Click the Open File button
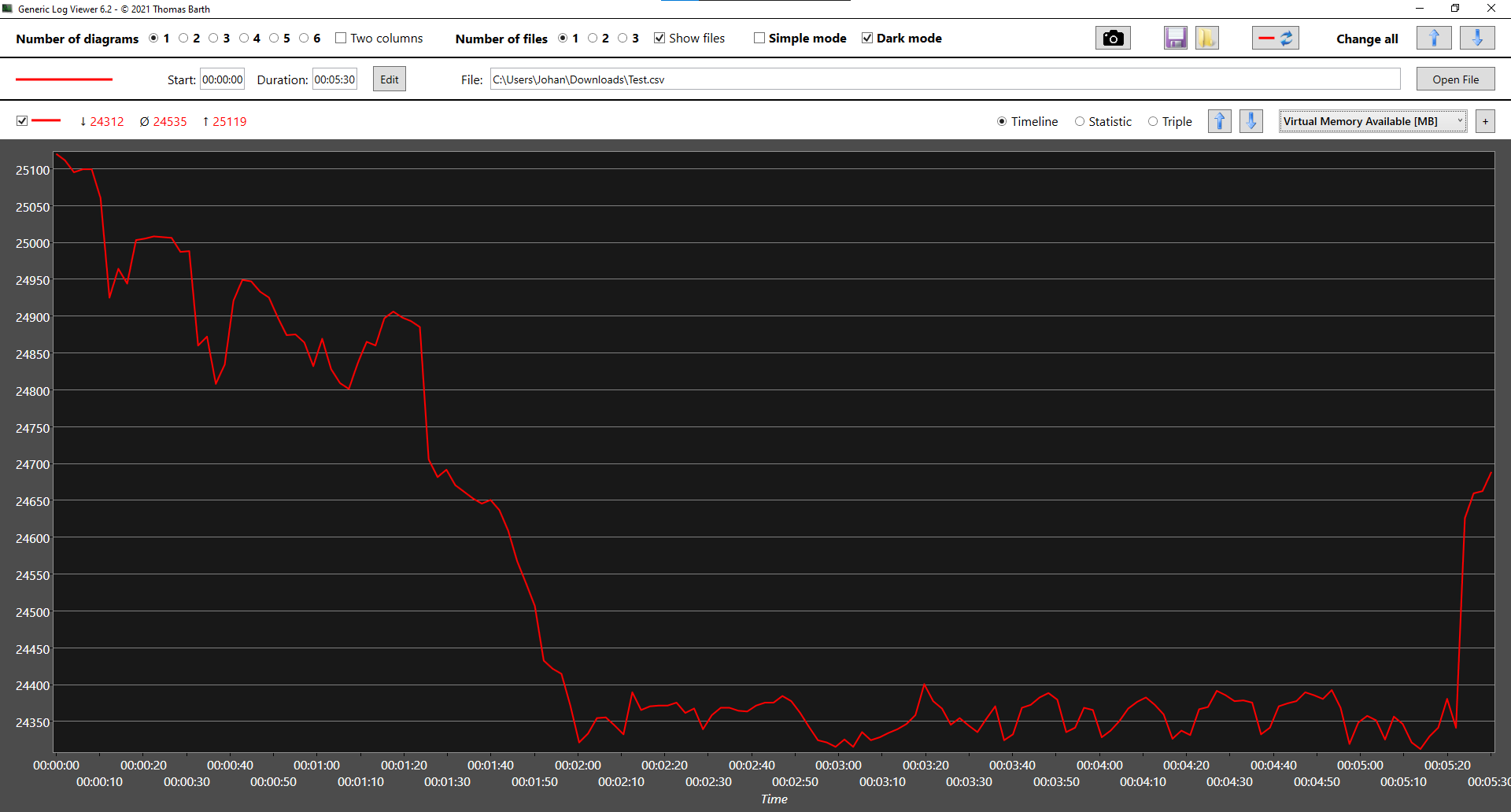Screen dimensions: 1511x812 point(1455,79)
